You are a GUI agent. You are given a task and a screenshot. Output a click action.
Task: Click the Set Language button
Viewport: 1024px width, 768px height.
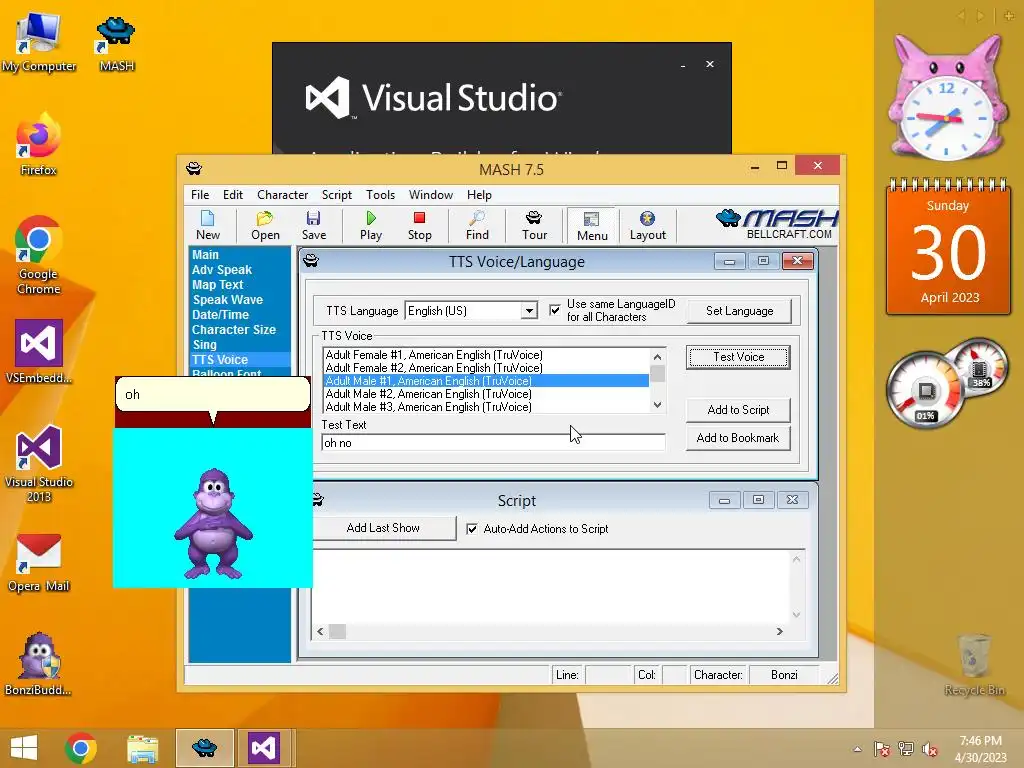(x=739, y=311)
